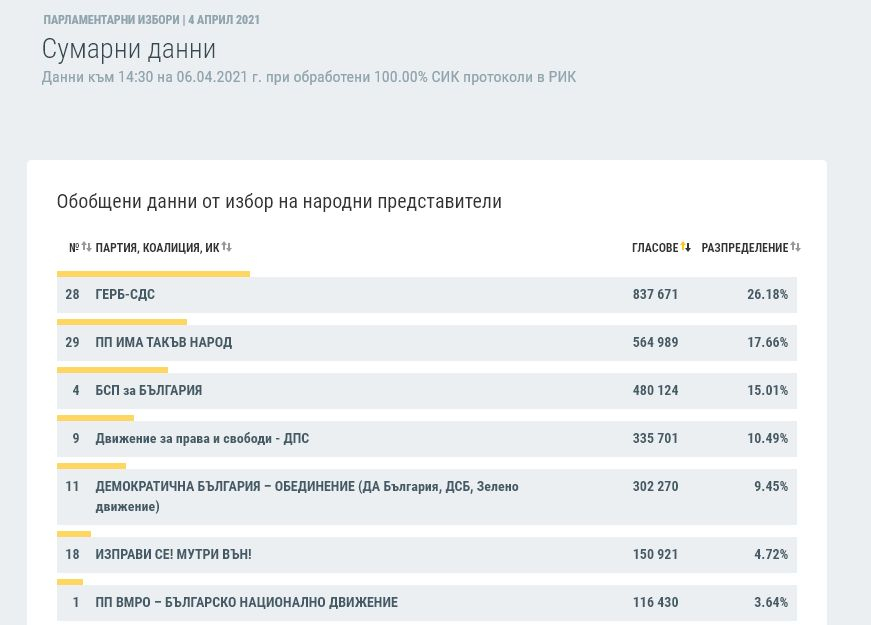The width and height of the screenshot is (871, 625).
Task: Sort by party name arrows icon
Action: (x=227, y=247)
